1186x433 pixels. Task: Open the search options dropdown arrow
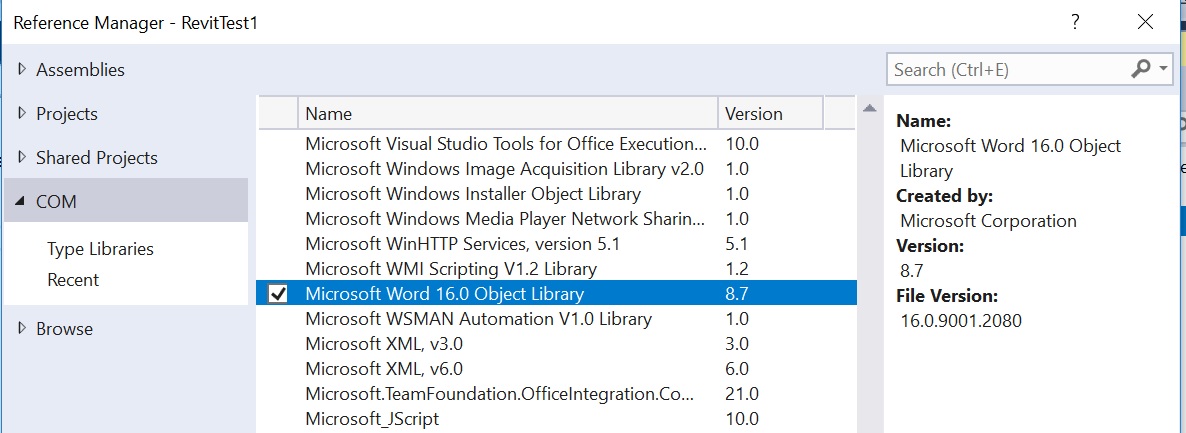[x=1164, y=69]
